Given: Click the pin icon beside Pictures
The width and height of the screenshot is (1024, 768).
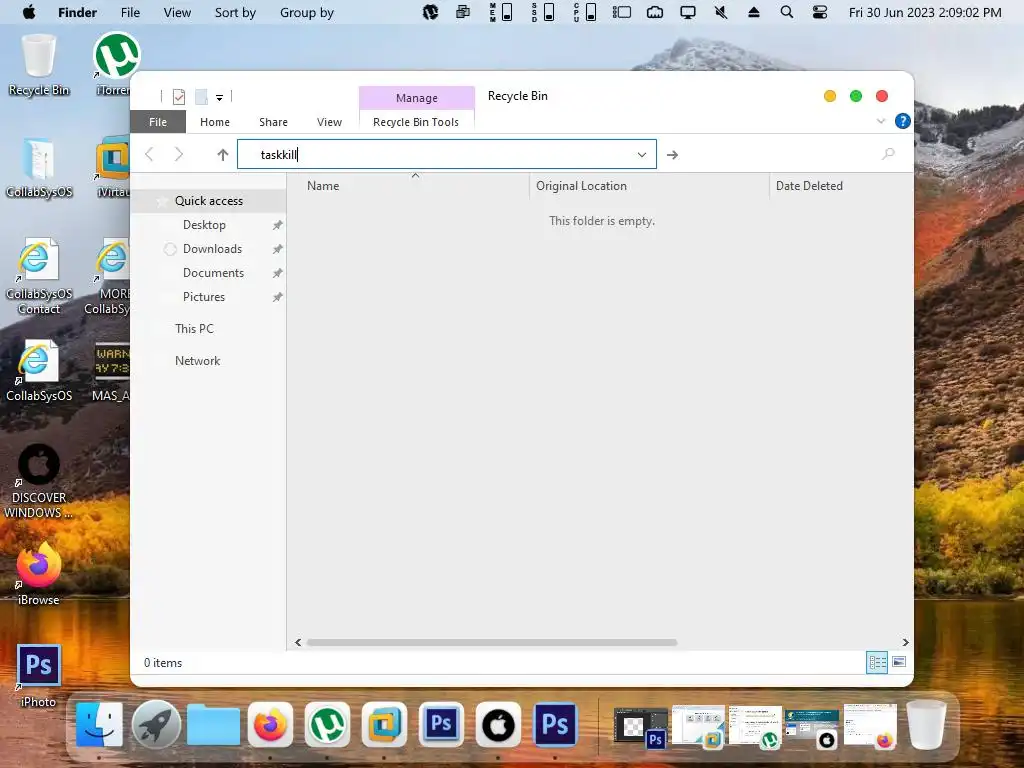Looking at the screenshot, I should [278, 297].
